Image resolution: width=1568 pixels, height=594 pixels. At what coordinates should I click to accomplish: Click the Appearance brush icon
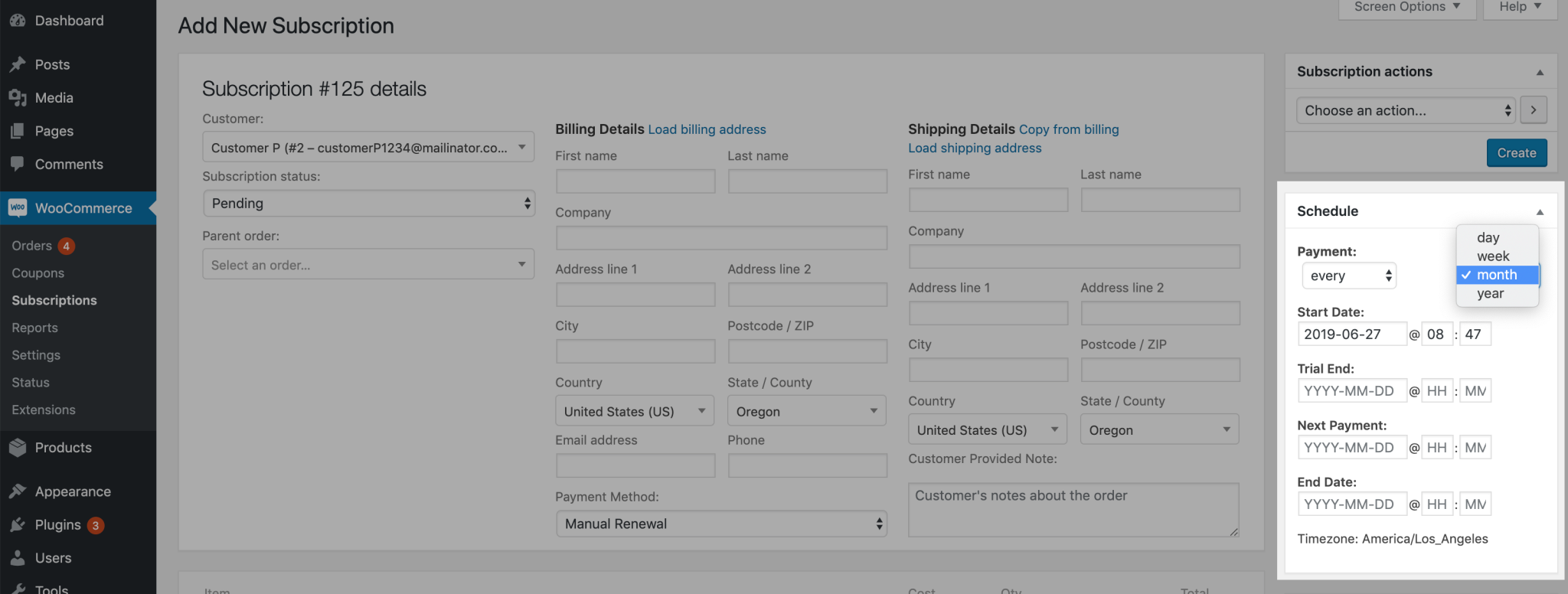coord(18,491)
